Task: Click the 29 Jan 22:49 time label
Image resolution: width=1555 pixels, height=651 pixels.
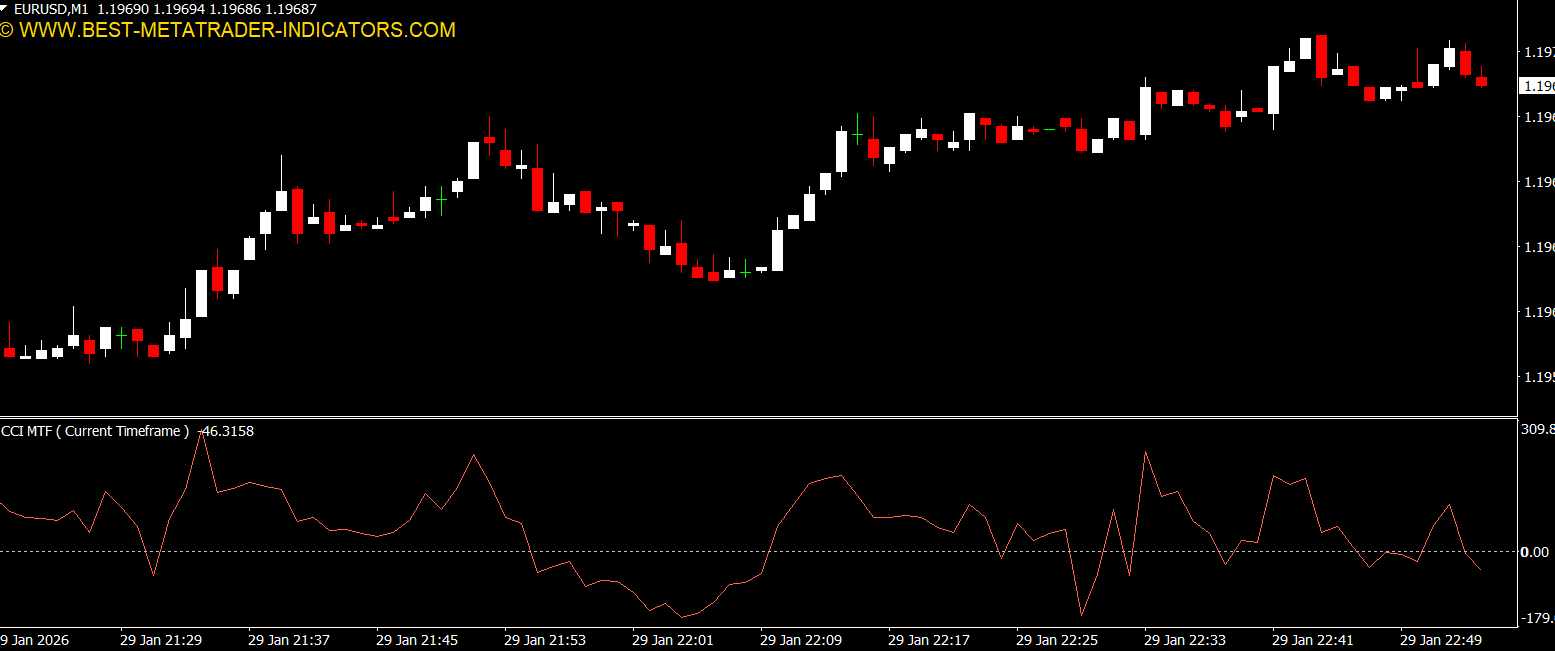Action: coord(1440,639)
